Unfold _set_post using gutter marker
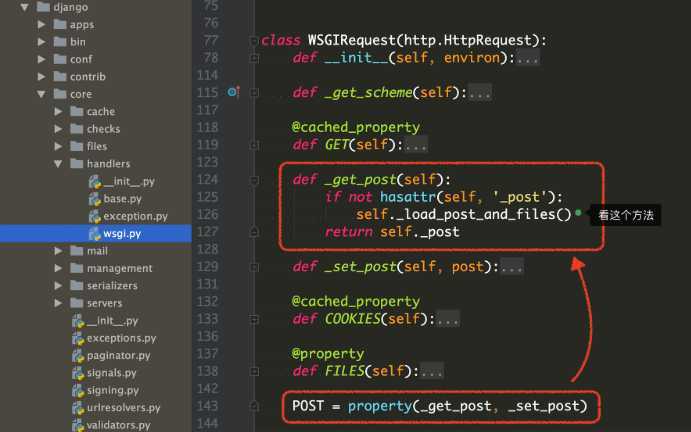The width and height of the screenshot is (691, 432). (254, 267)
